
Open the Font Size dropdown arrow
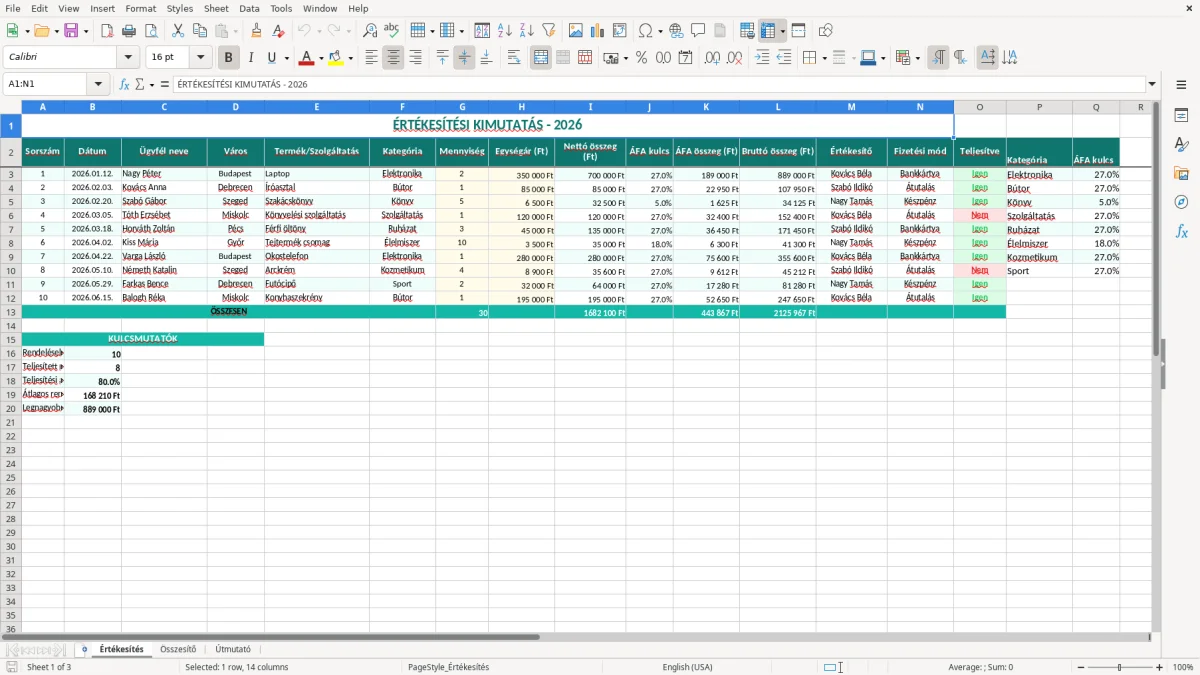coord(200,58)
